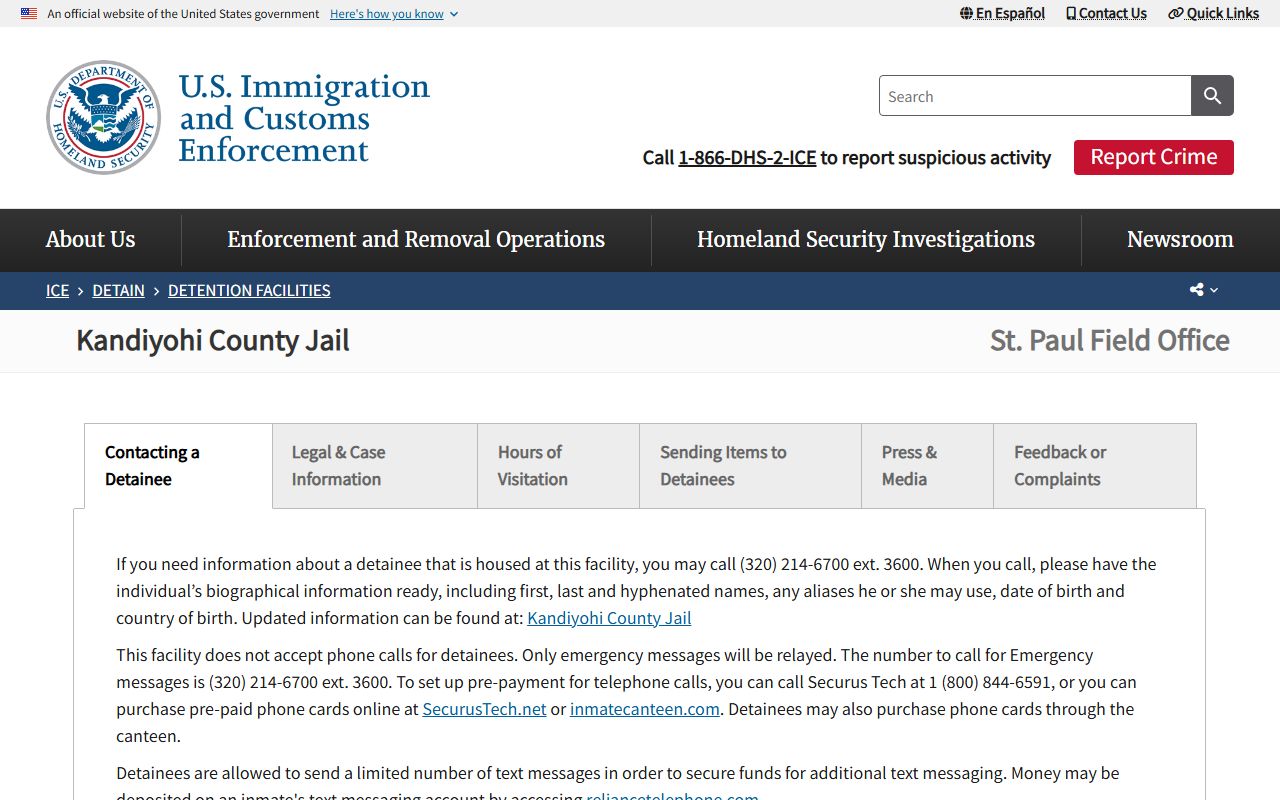This screenshot has width=1280, height=800.
Task: Click the globe En Español icon
Action: point(966,14)
